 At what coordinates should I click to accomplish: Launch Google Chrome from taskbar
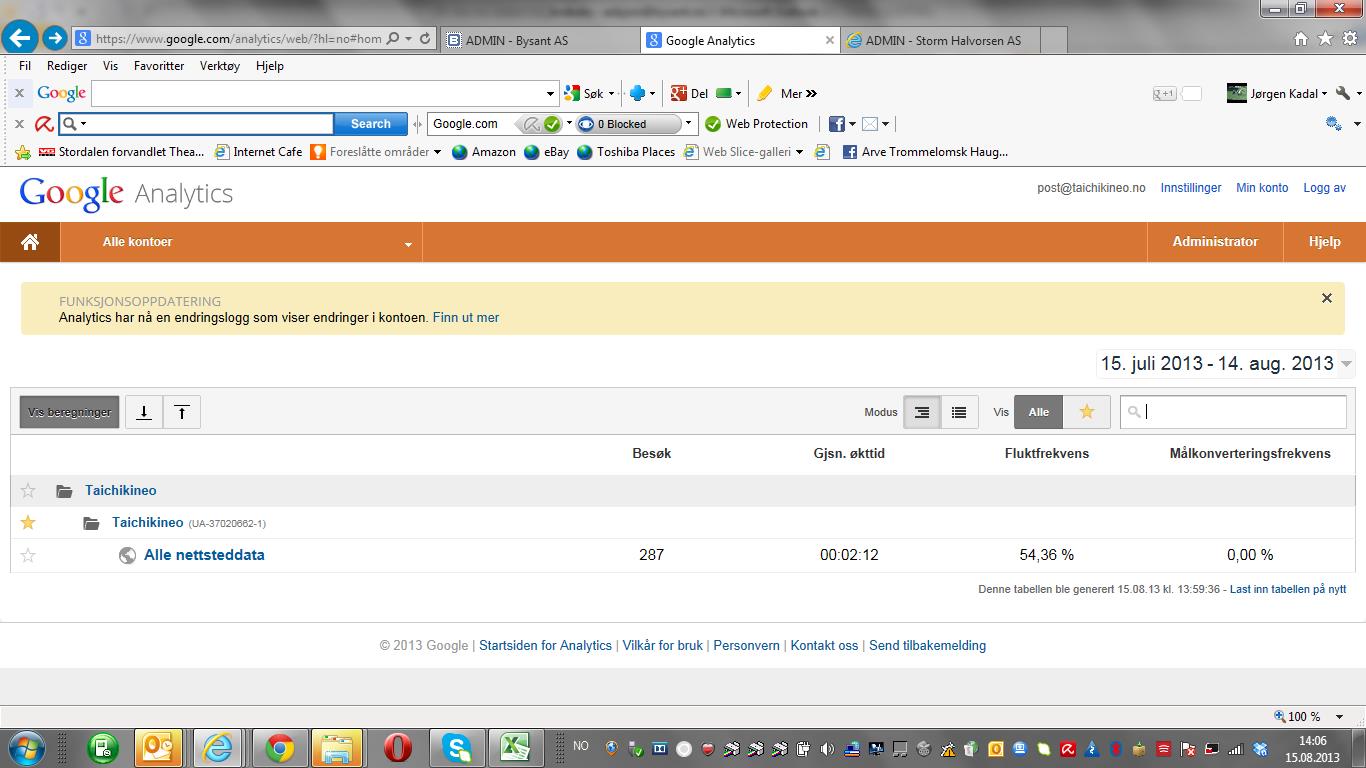click(279, 748)
